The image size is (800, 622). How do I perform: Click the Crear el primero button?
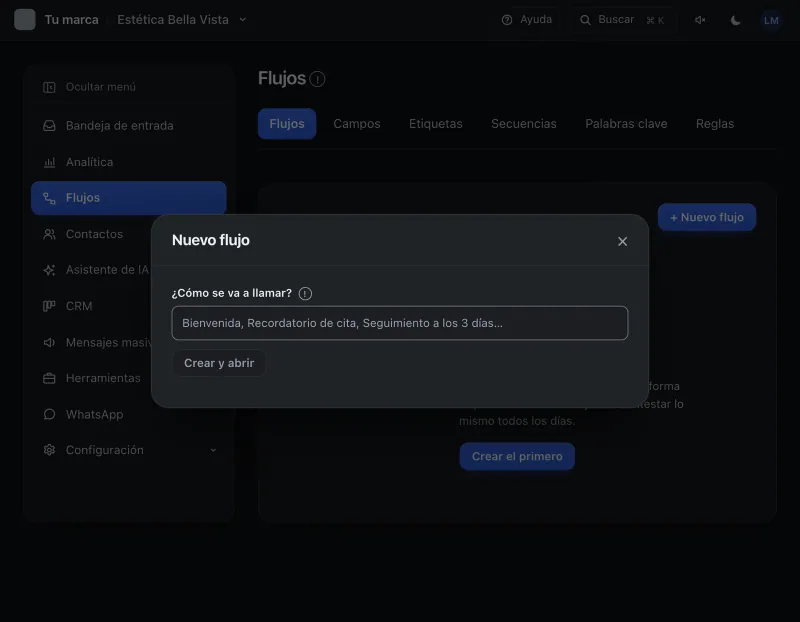pyautogui.click(x=517, y=456)
